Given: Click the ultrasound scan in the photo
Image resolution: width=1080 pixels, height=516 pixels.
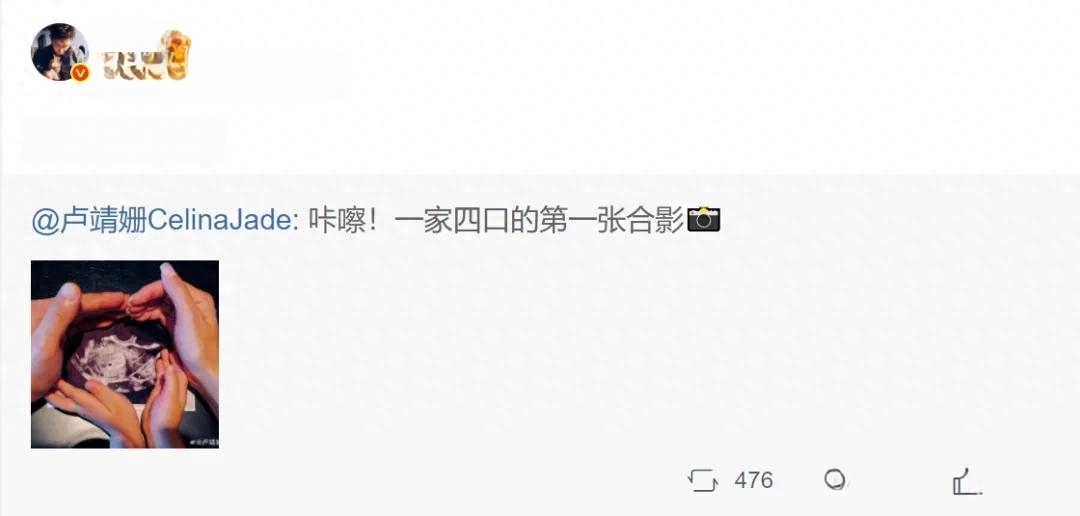Looking at the screenshot, I should click(116, 358).
